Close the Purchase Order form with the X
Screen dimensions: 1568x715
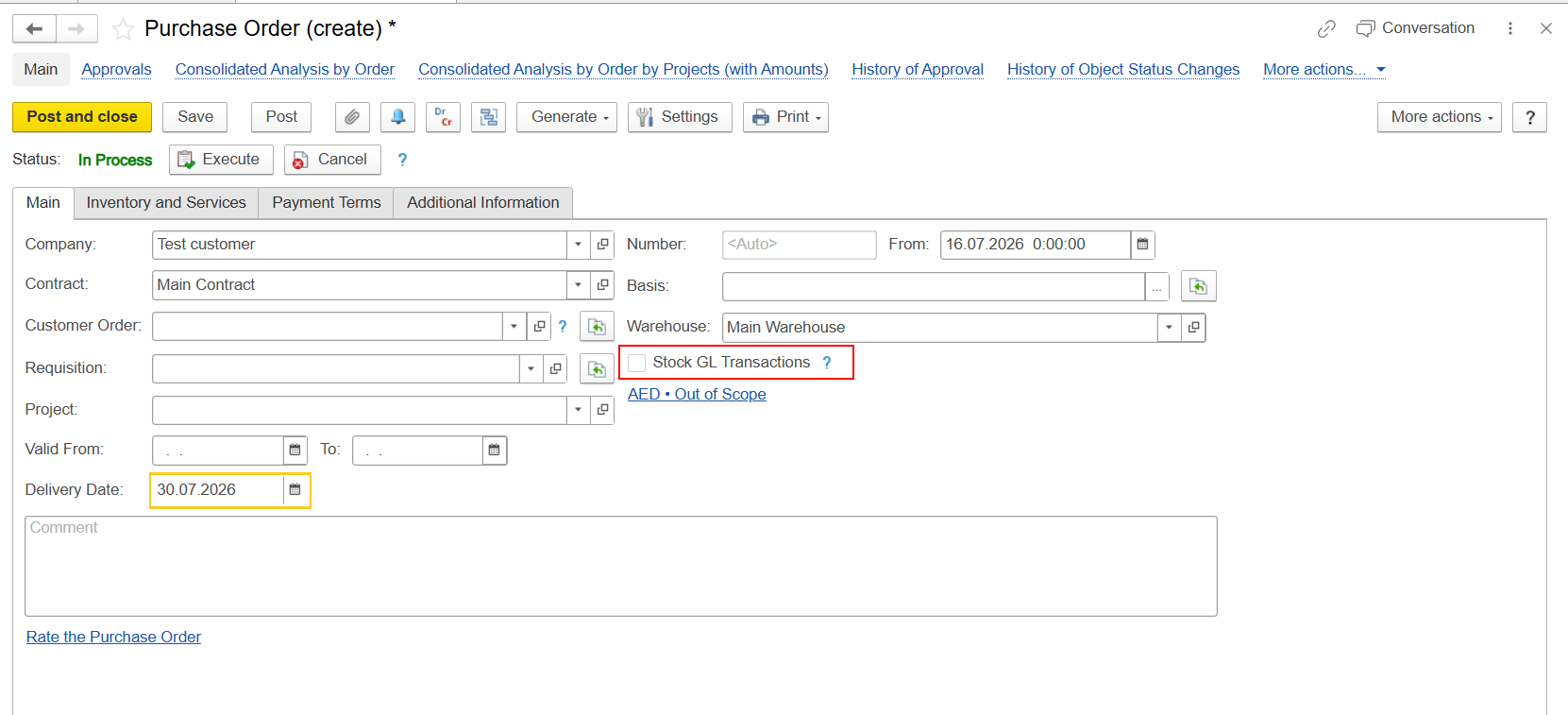(x=1546, y=28)
